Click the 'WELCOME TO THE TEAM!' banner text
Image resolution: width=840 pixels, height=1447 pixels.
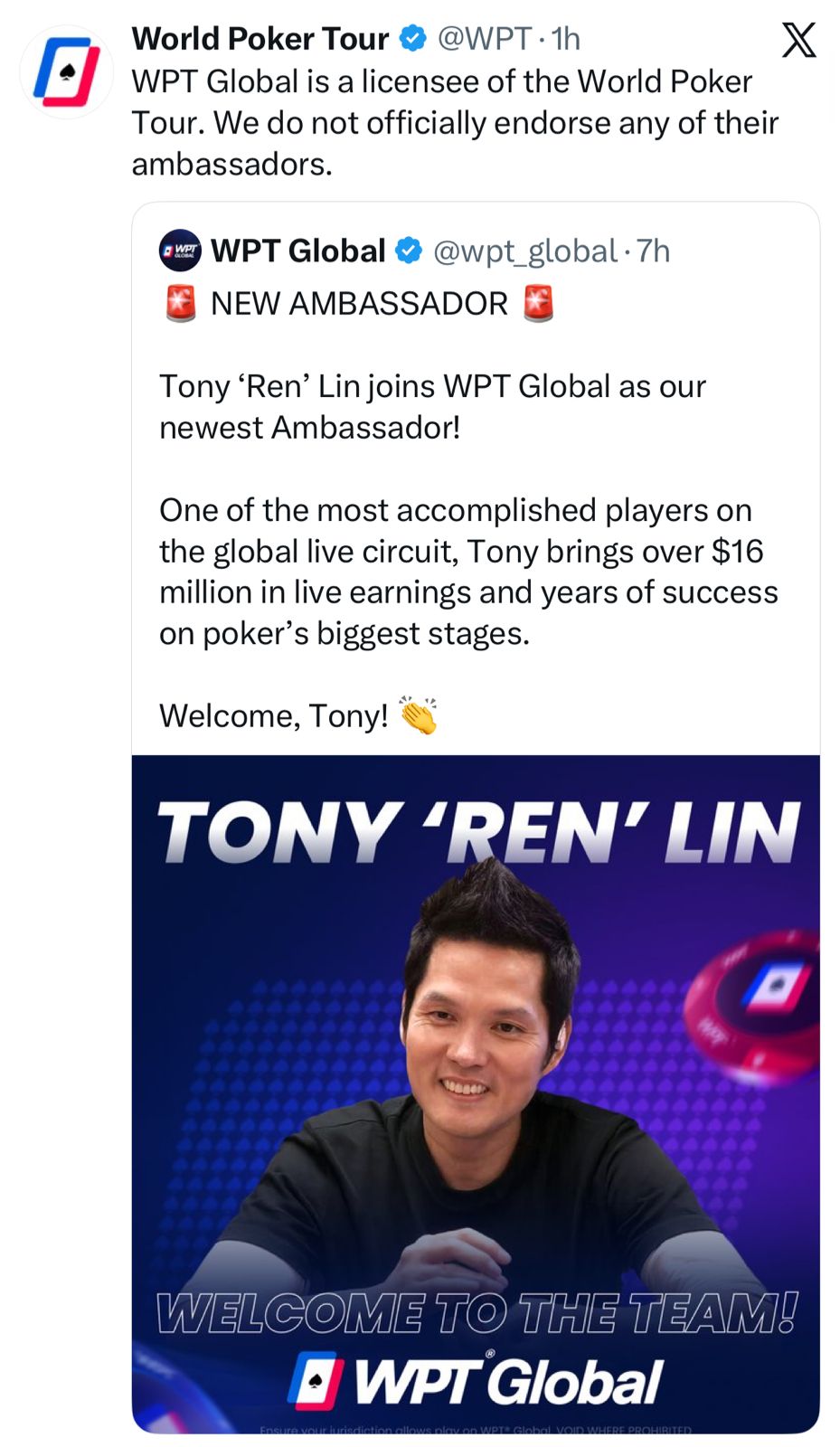[x=477, y=1313]
